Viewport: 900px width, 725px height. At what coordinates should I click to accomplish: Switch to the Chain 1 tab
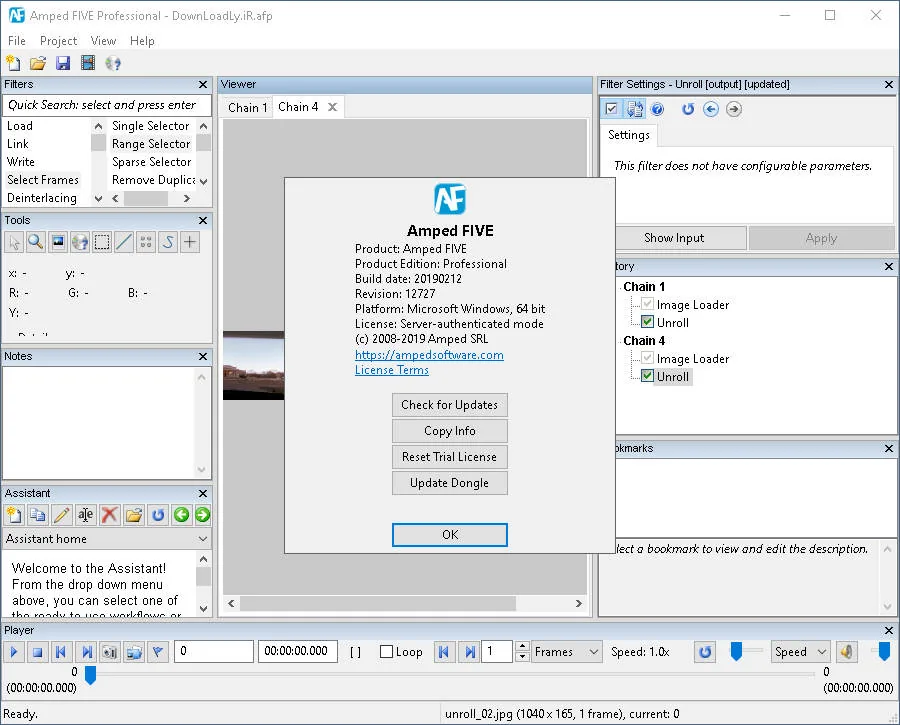247,107
